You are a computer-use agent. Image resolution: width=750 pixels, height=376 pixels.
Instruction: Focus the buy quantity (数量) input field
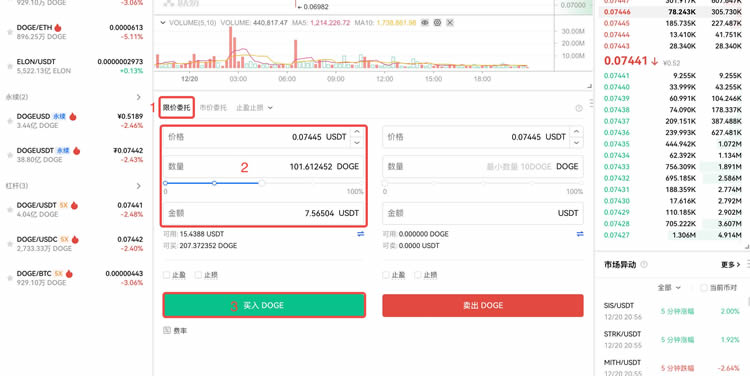(x=263, y=166)
